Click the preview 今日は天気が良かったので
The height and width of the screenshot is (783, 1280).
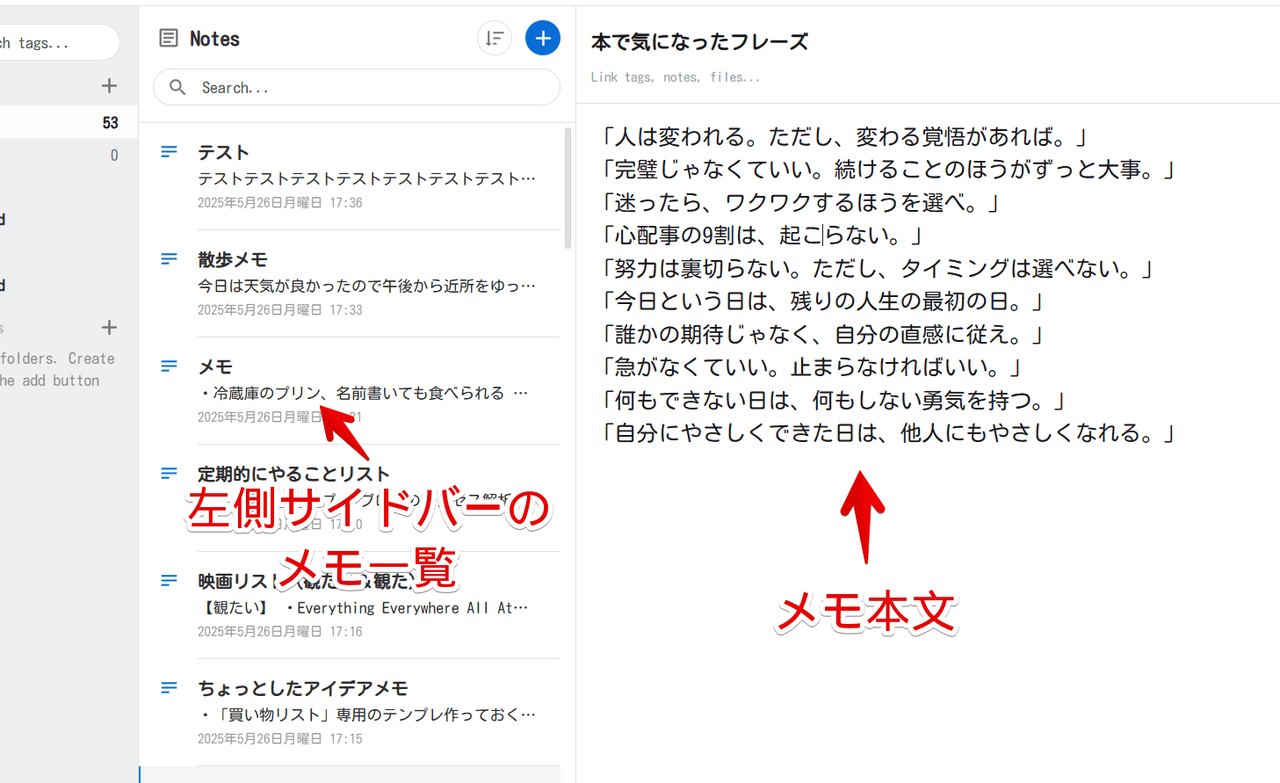(x=367, y=285)
